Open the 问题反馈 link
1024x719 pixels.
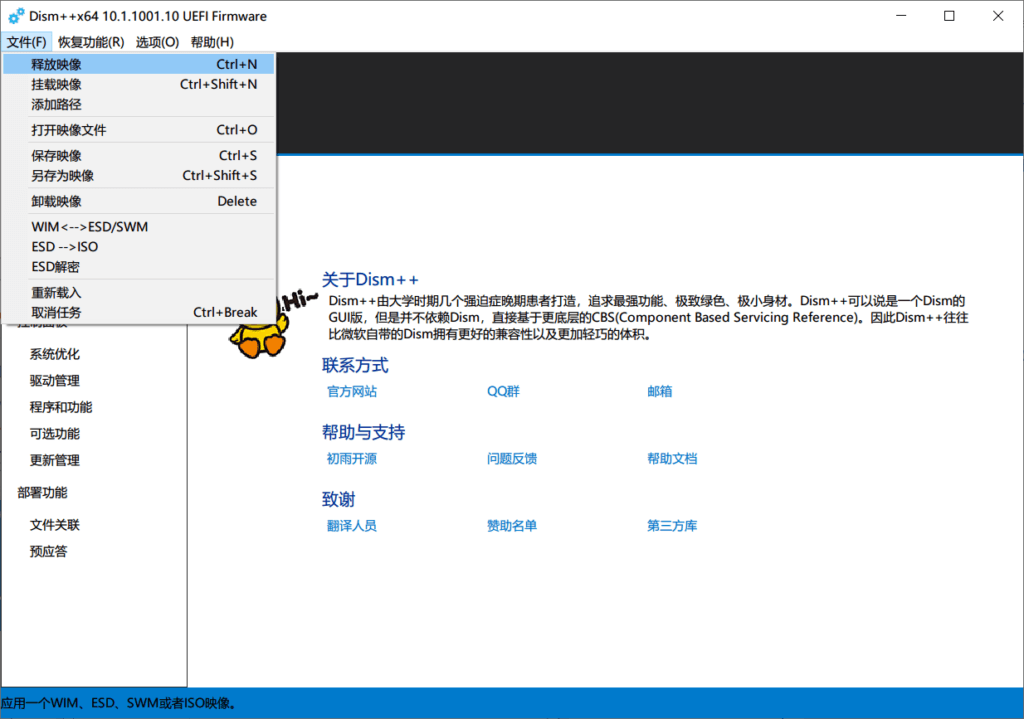click(x=512, y=458)
